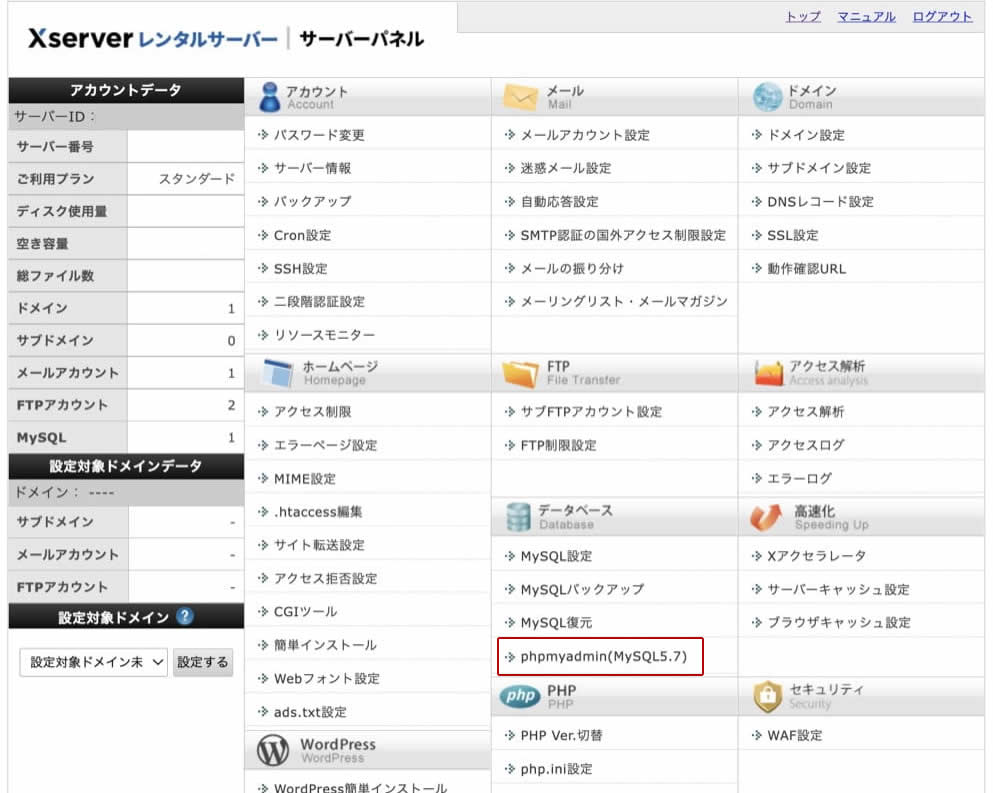Click the Access analysis chart icon
Image resolution: width=993 pixels, height=793 pixels.
coord(769,372)
